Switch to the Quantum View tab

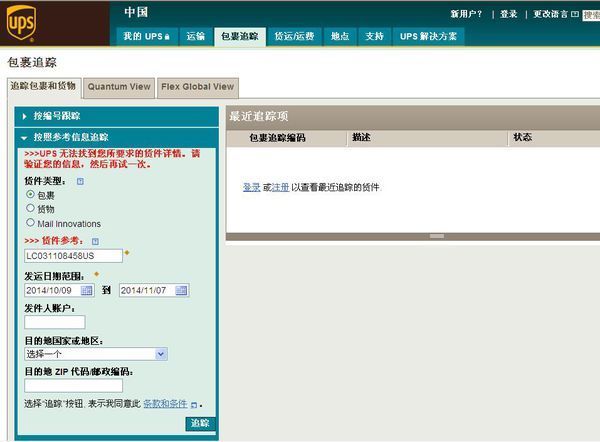coord(119,87)
